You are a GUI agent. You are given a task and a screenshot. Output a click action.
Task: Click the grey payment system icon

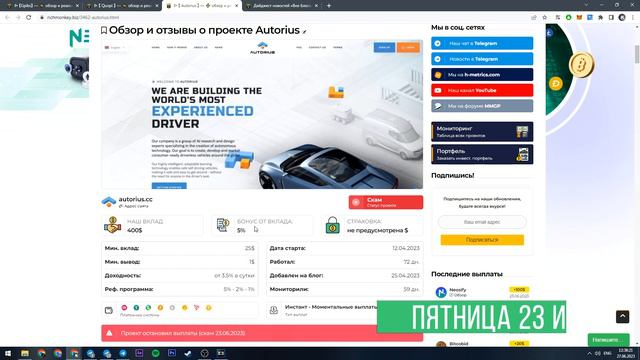click(x=172, y=308)
